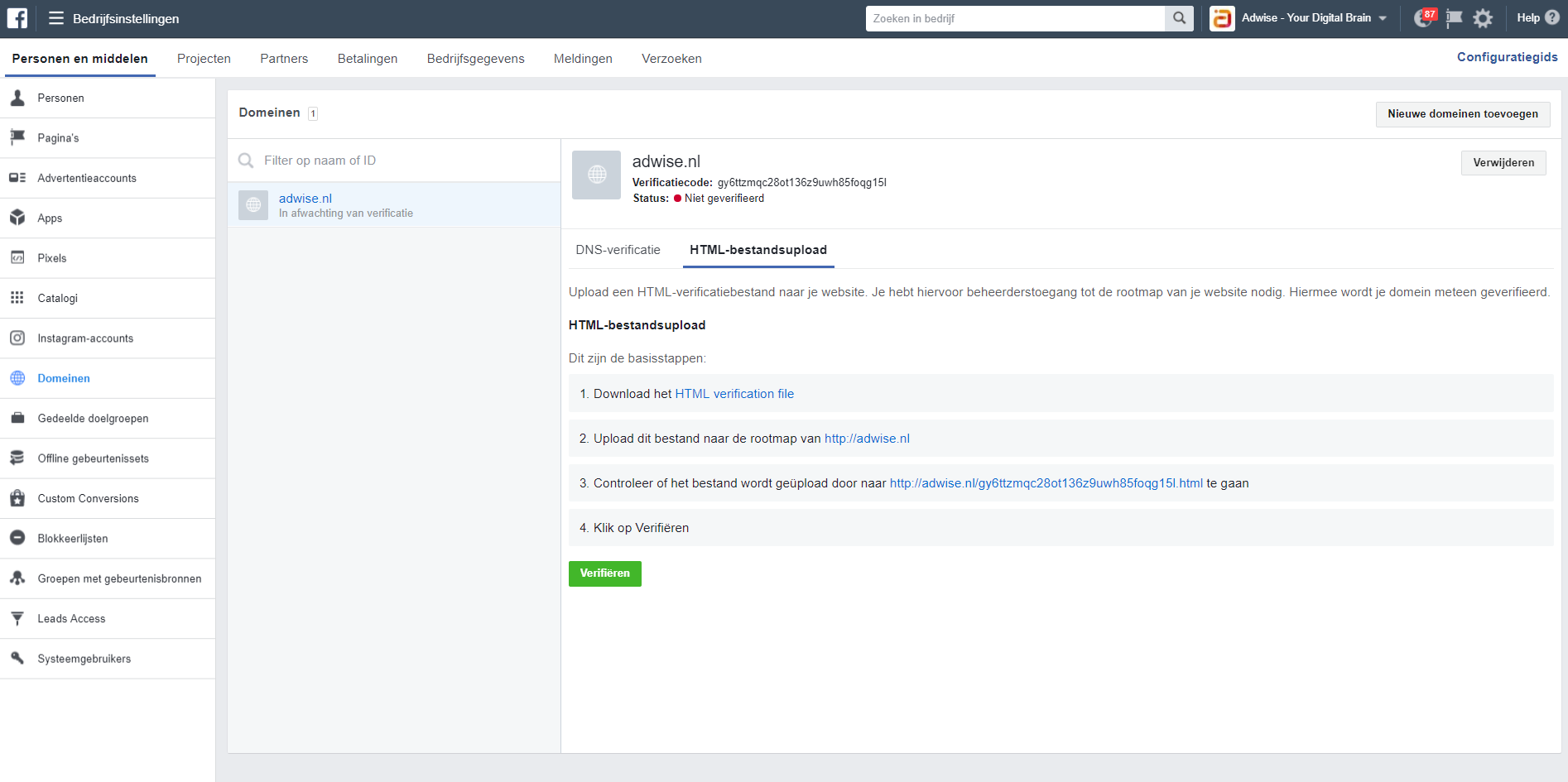Download the HTML verification file
This screenshot has width=1568, height=782.
(733, 393)
